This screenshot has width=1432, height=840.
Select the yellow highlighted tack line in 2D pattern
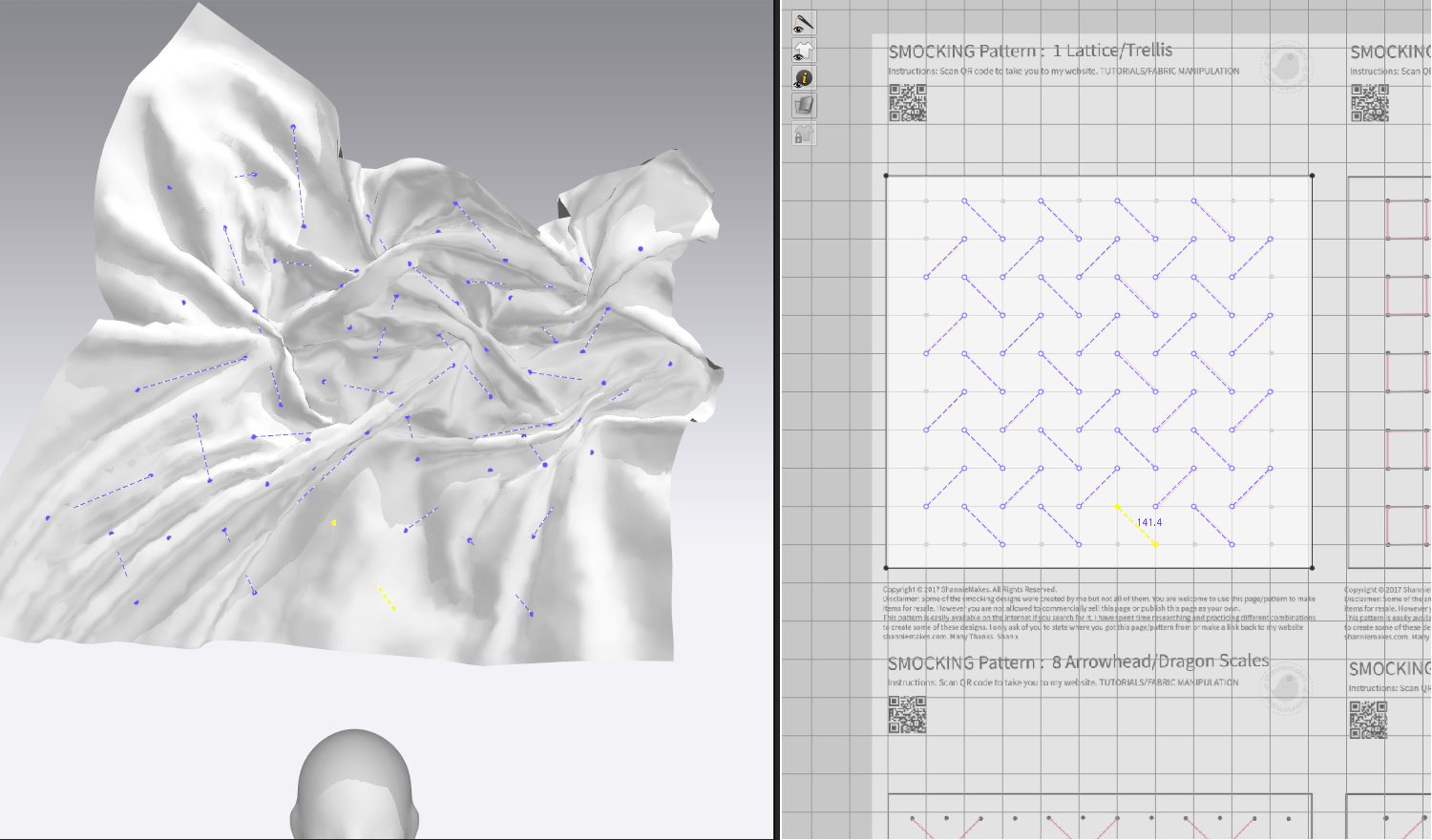click(1136, 526)
